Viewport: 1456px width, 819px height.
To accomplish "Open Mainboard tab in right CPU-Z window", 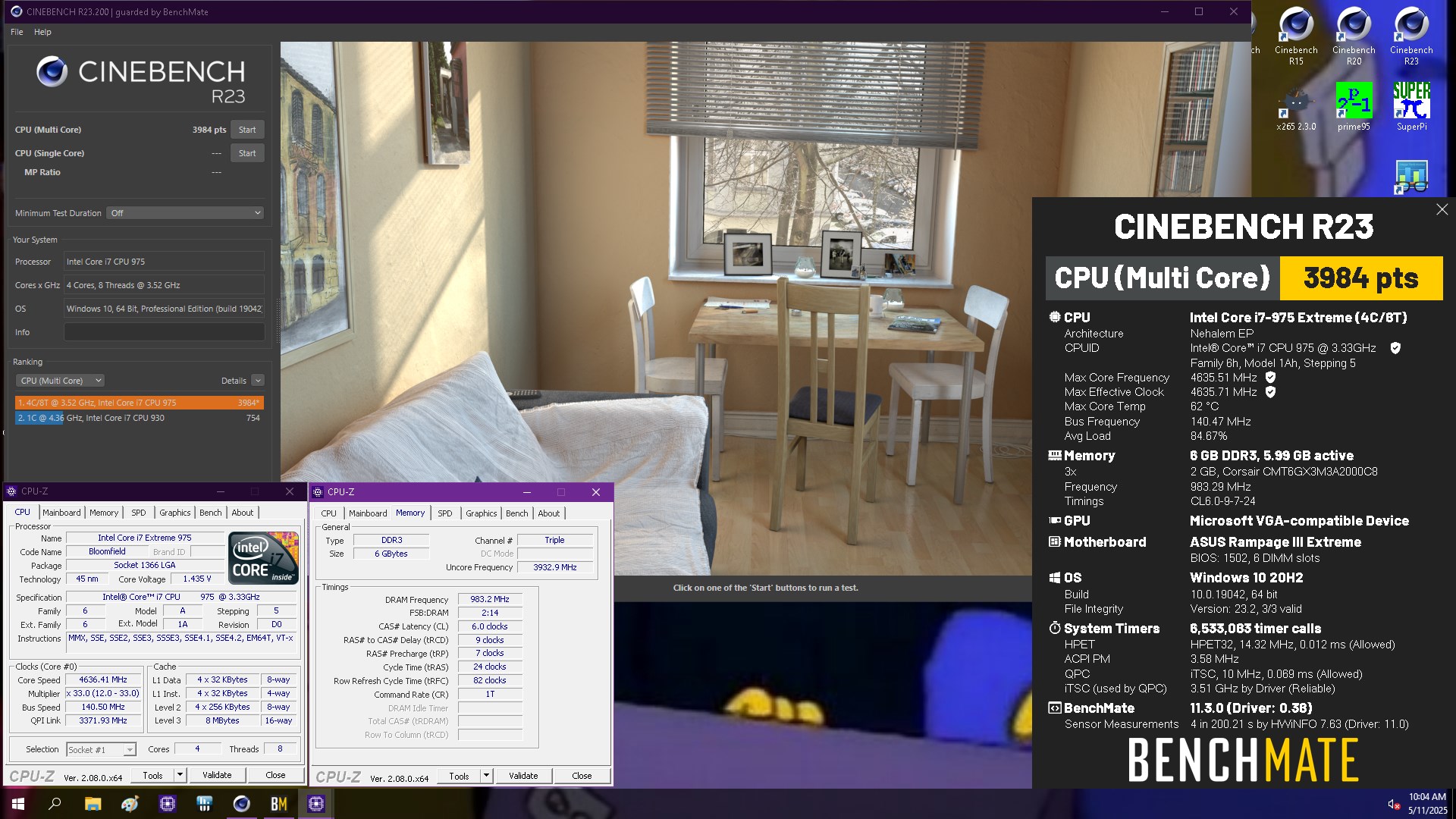I will pos(368,513).
